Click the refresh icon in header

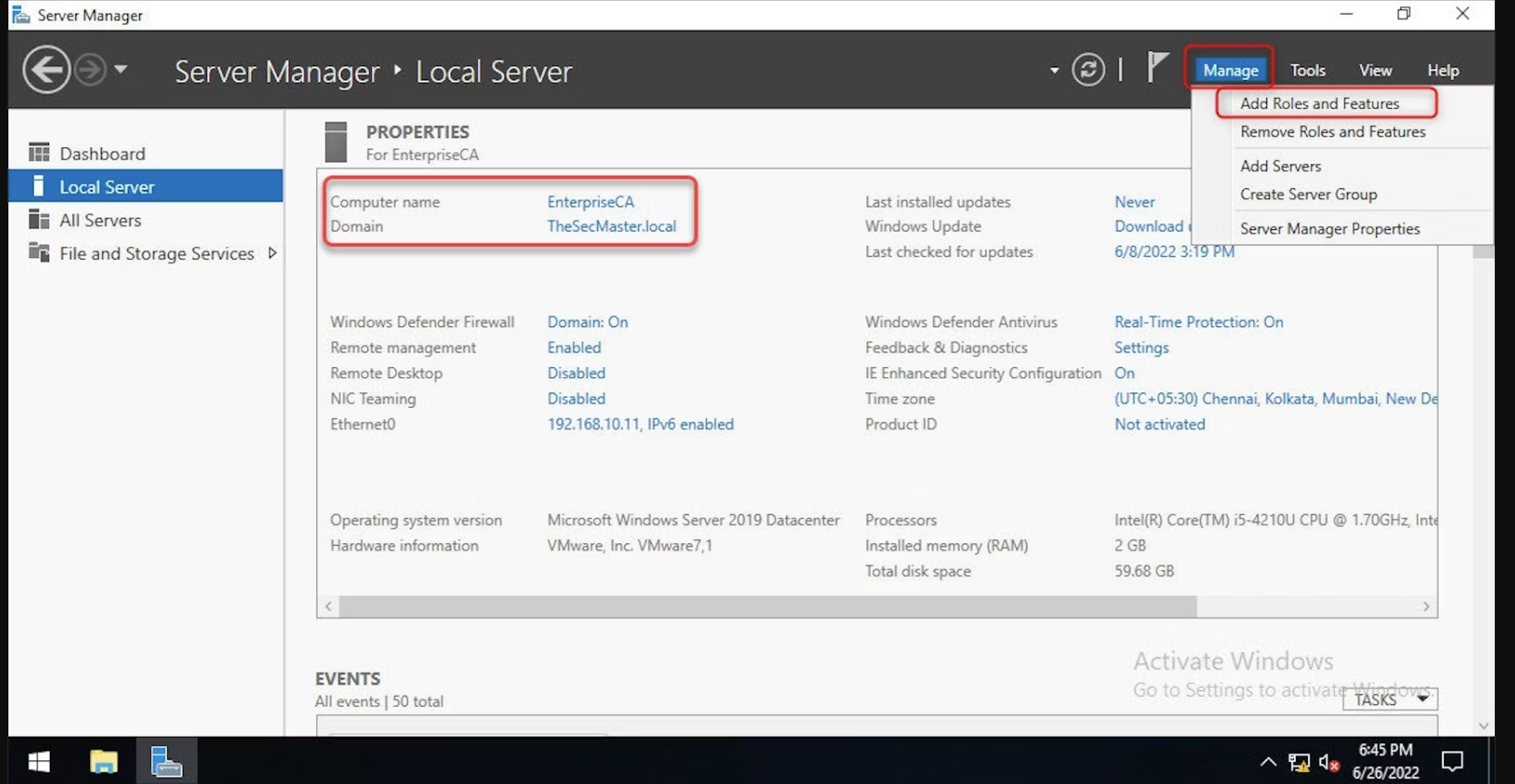[1088, 70]
